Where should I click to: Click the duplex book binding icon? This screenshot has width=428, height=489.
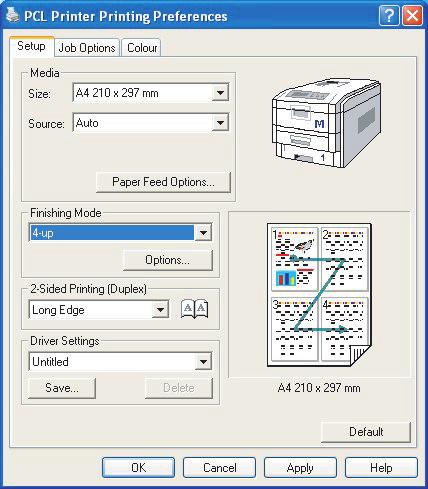pyautogui.click(x=195, y=309)
